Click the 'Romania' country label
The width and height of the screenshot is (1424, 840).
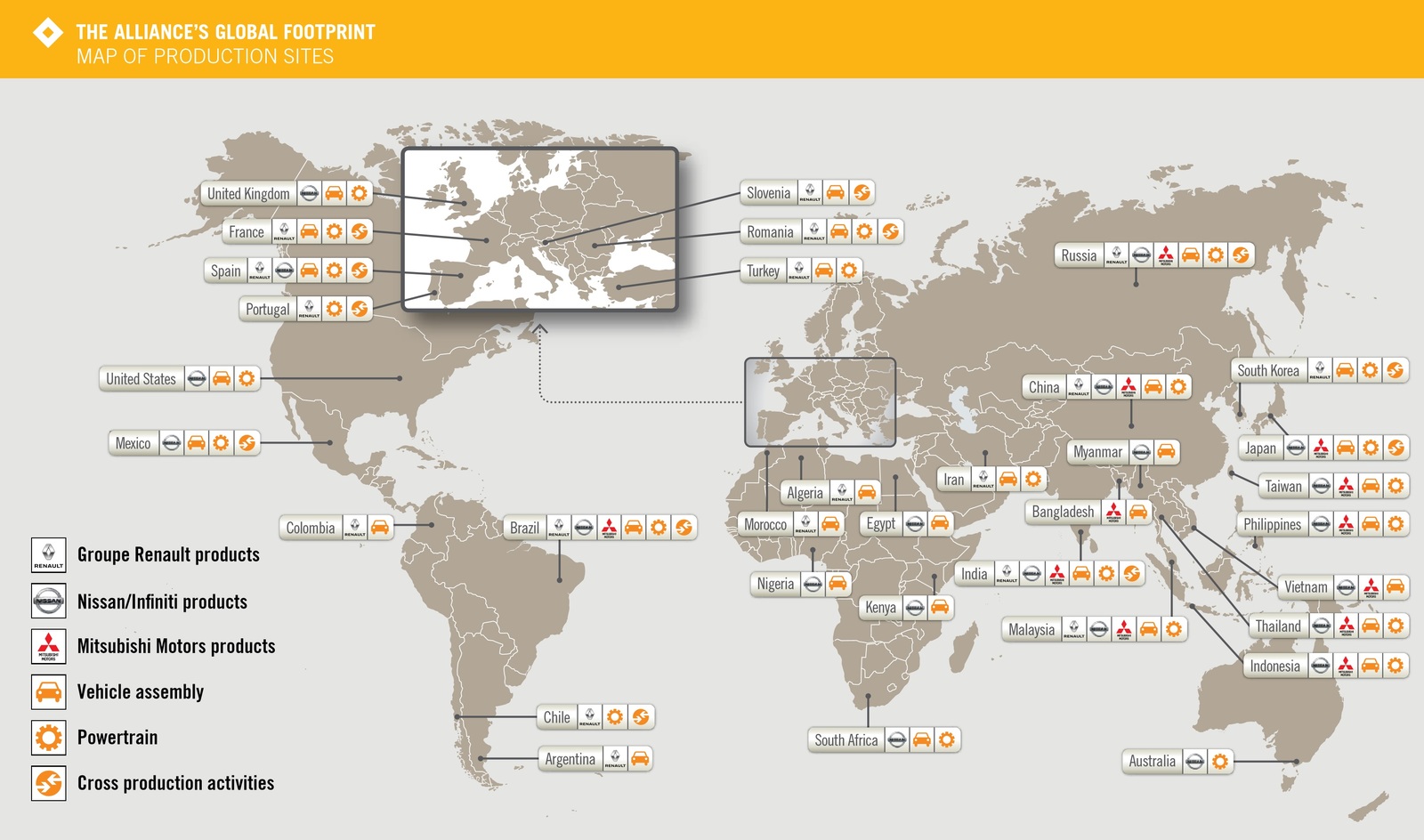770,231
